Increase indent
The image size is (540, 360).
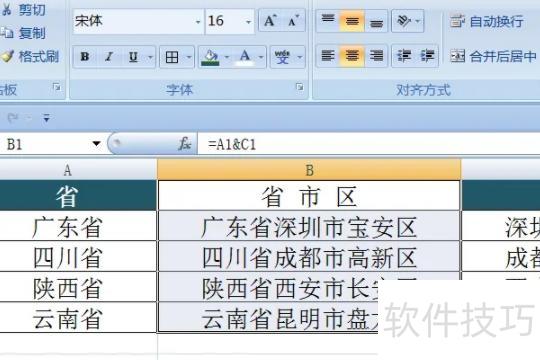427,56
